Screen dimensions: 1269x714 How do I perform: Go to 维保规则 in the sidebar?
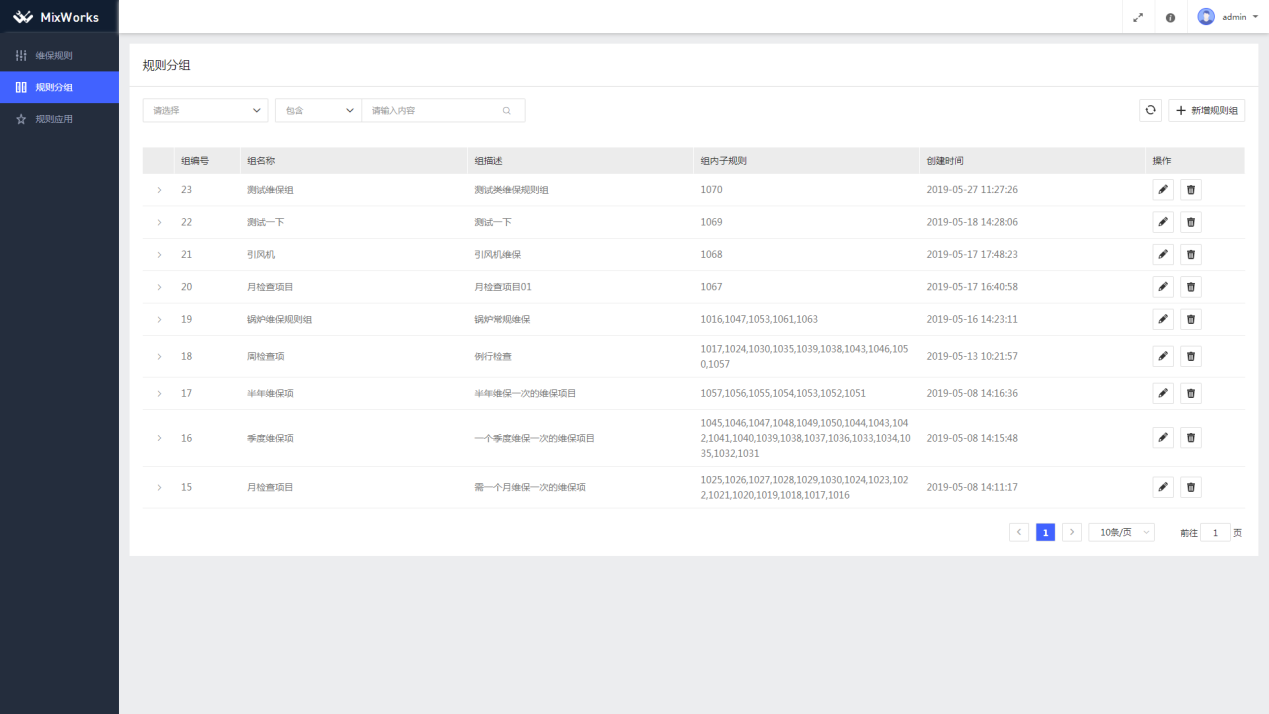54,55
